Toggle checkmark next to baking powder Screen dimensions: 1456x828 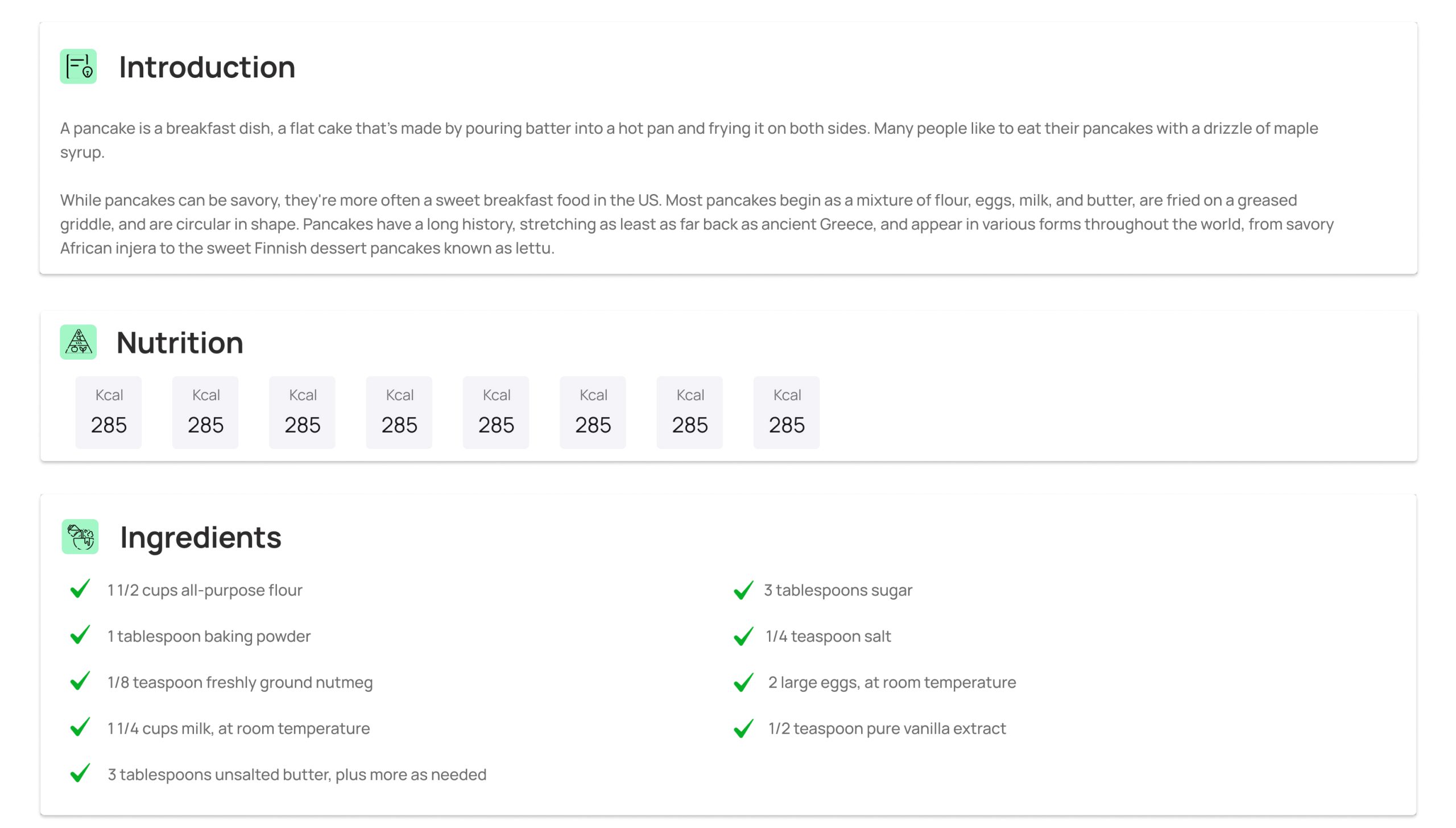80,635
